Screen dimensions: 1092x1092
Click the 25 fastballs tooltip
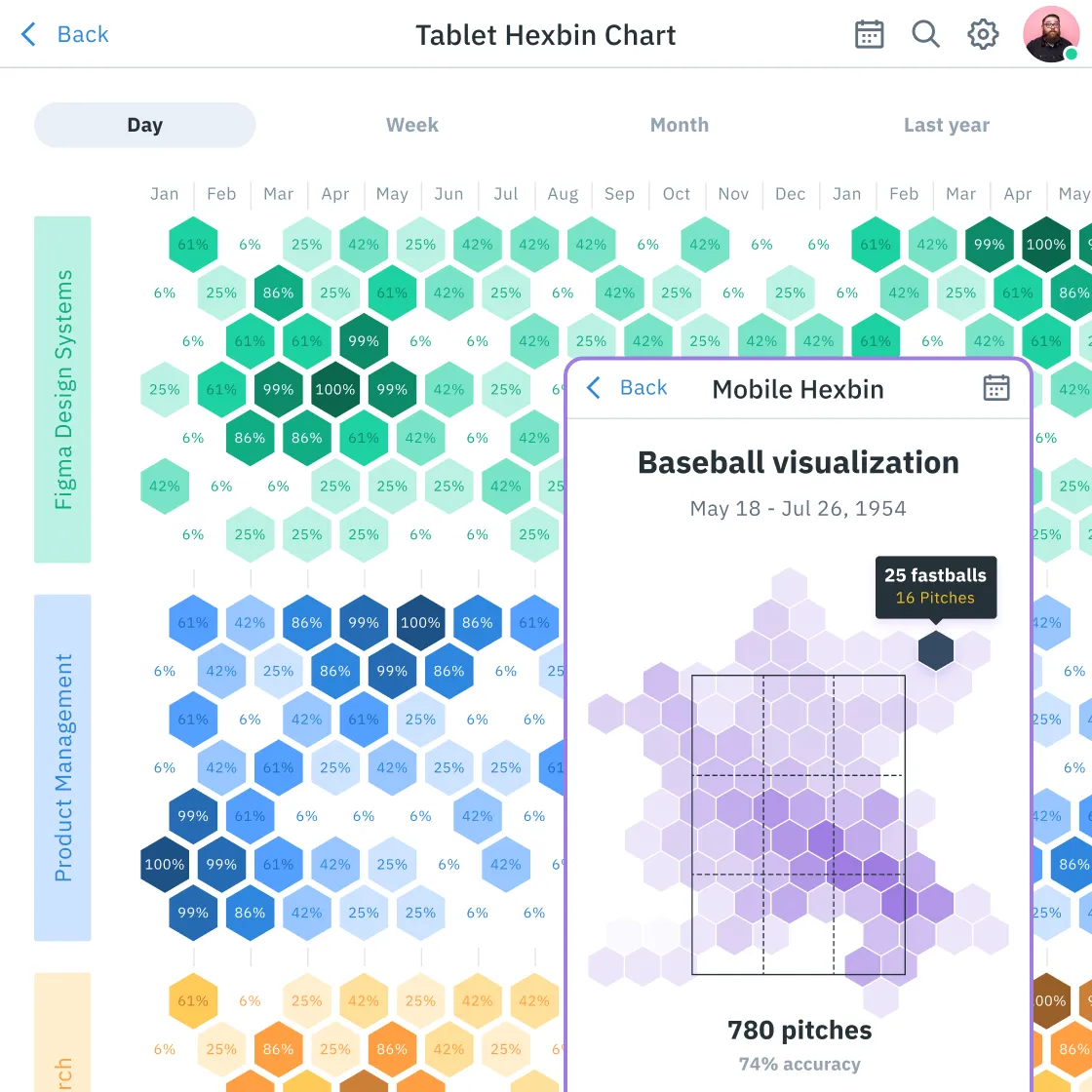[x=934, y=588]
